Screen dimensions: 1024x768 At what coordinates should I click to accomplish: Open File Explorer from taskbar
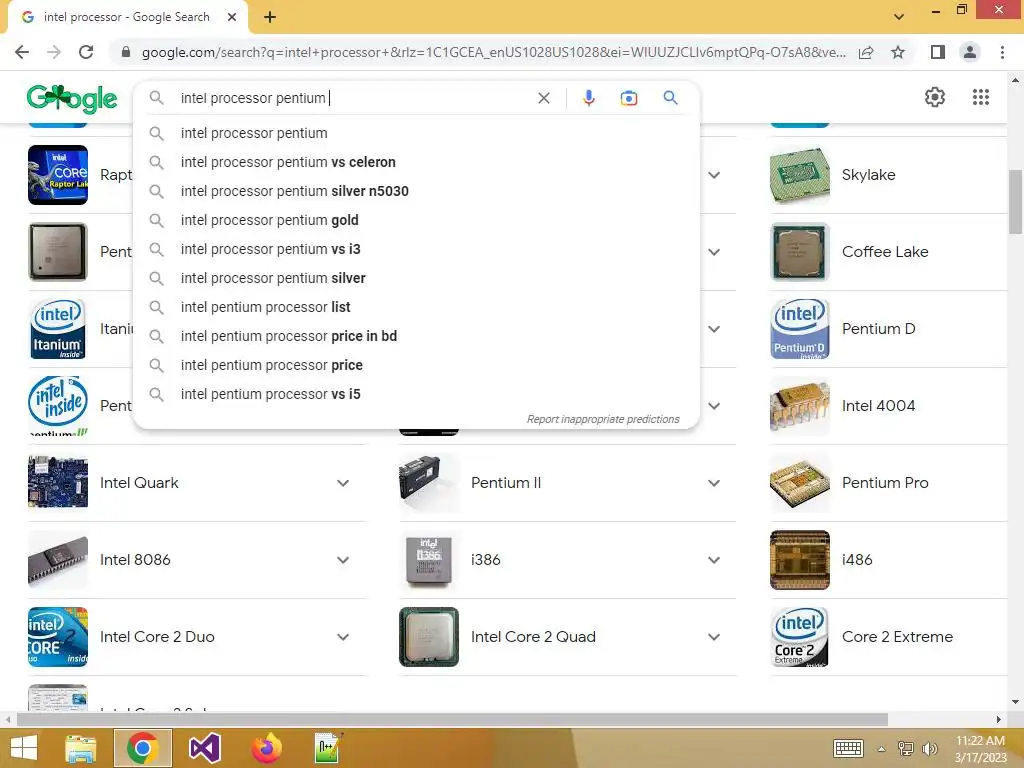[80, 748]
